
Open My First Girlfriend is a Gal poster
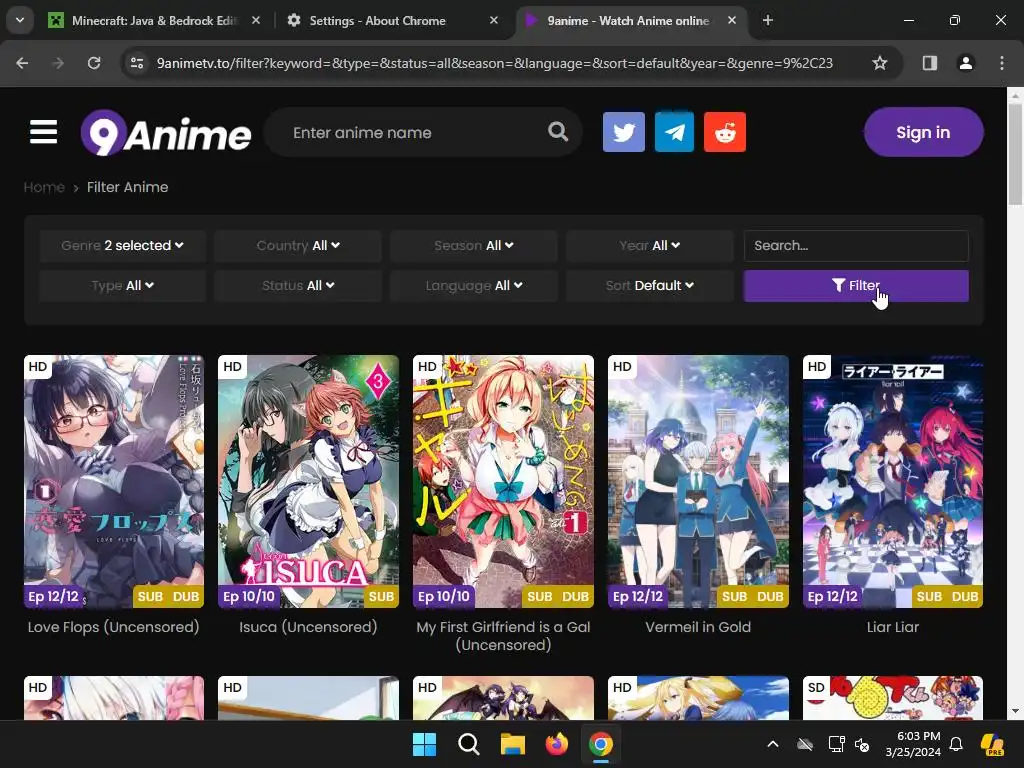pos(504,481)
